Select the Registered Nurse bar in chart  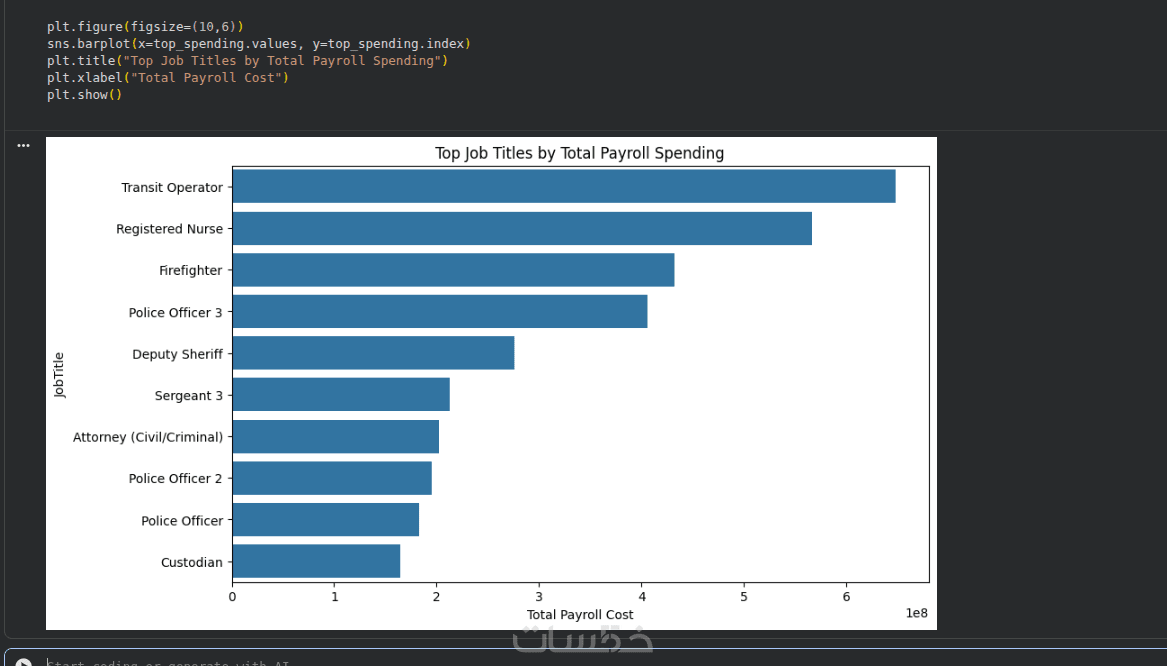521,229
